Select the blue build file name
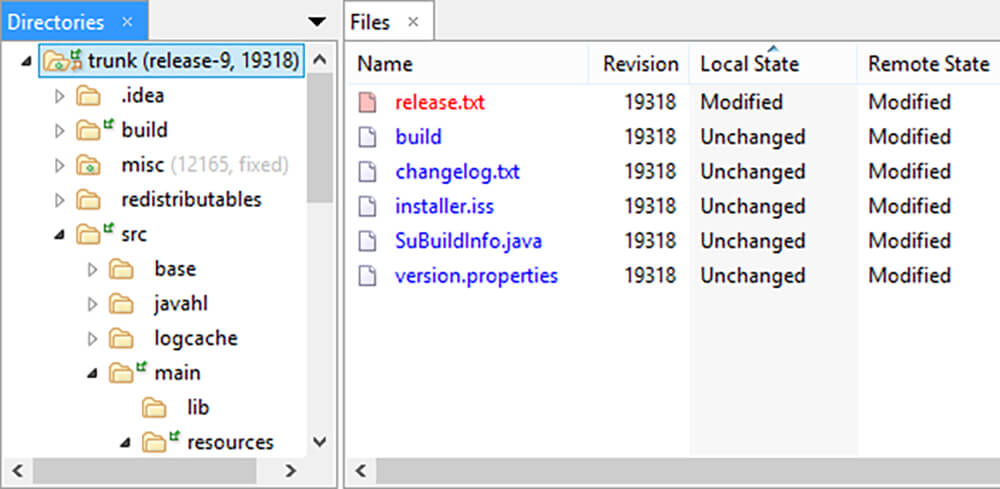Image resolution: width=1000 pixels, height=489 pixels. click(x=418, y=137)
